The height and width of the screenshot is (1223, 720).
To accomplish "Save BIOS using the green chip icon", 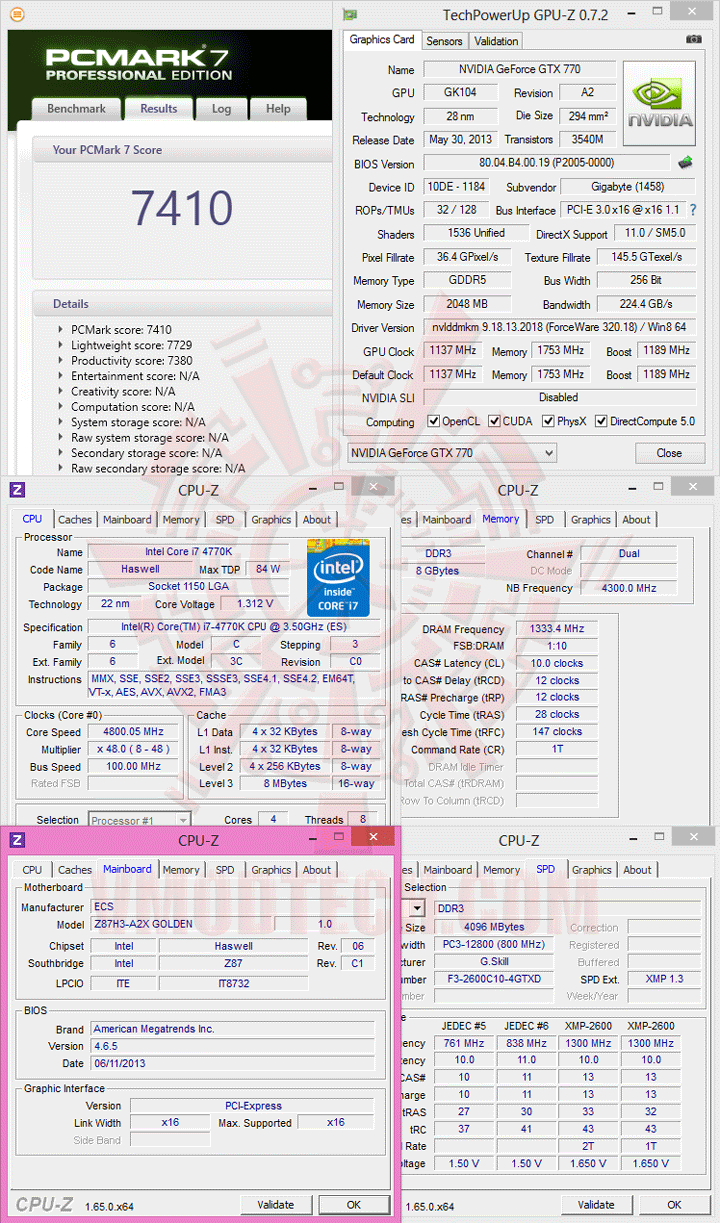I will pos(686,162).
